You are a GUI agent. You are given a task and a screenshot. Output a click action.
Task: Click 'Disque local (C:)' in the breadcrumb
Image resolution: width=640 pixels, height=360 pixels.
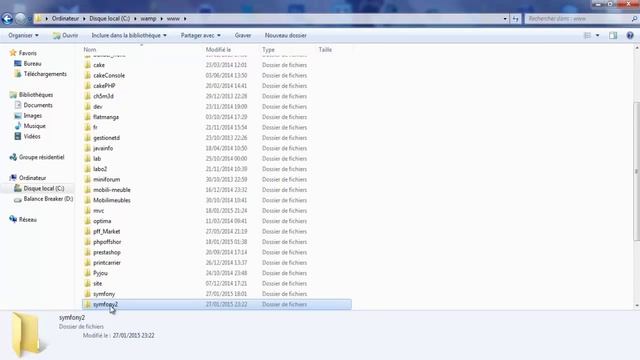click(109, 19)
